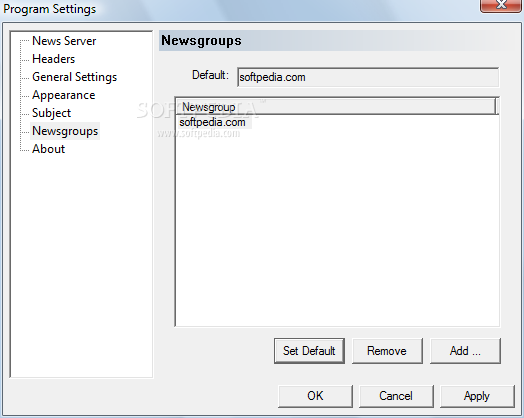Open the Appearance settings page

tap(63, 95)
